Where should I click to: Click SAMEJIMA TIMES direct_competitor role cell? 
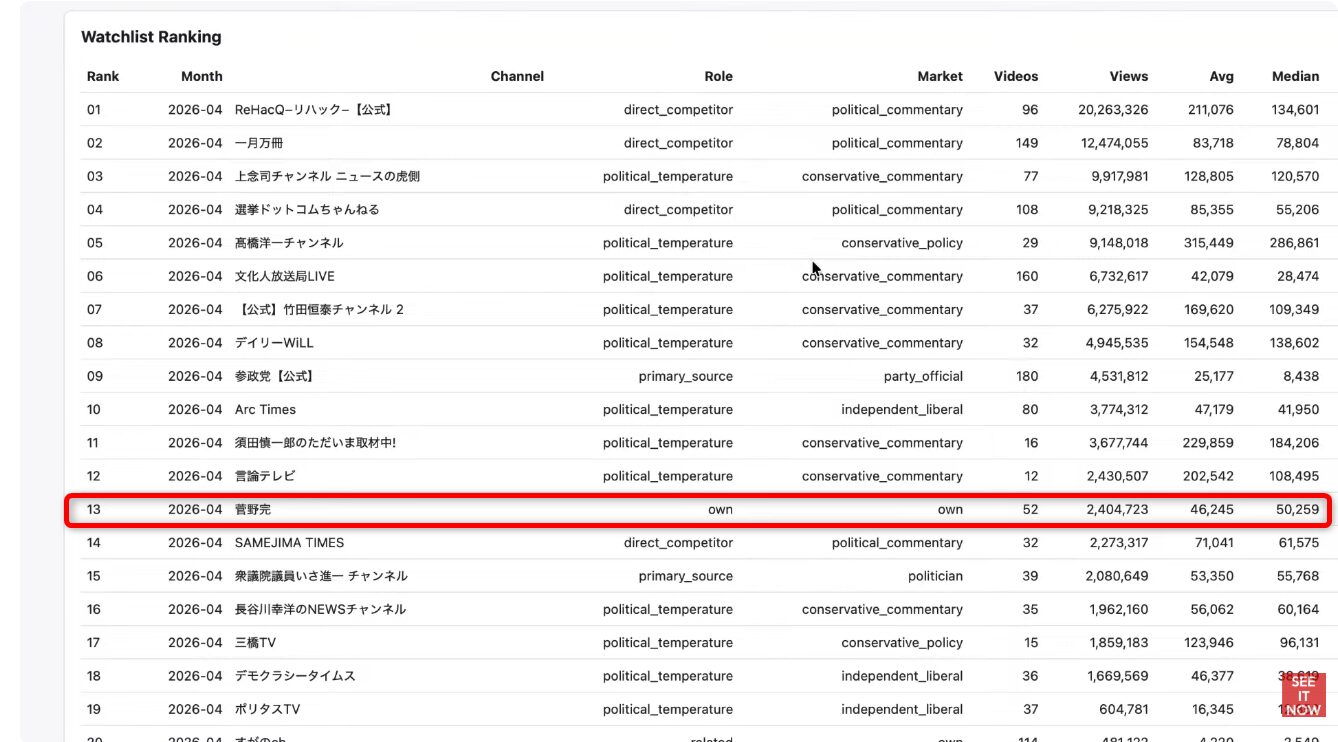(678, 543)
